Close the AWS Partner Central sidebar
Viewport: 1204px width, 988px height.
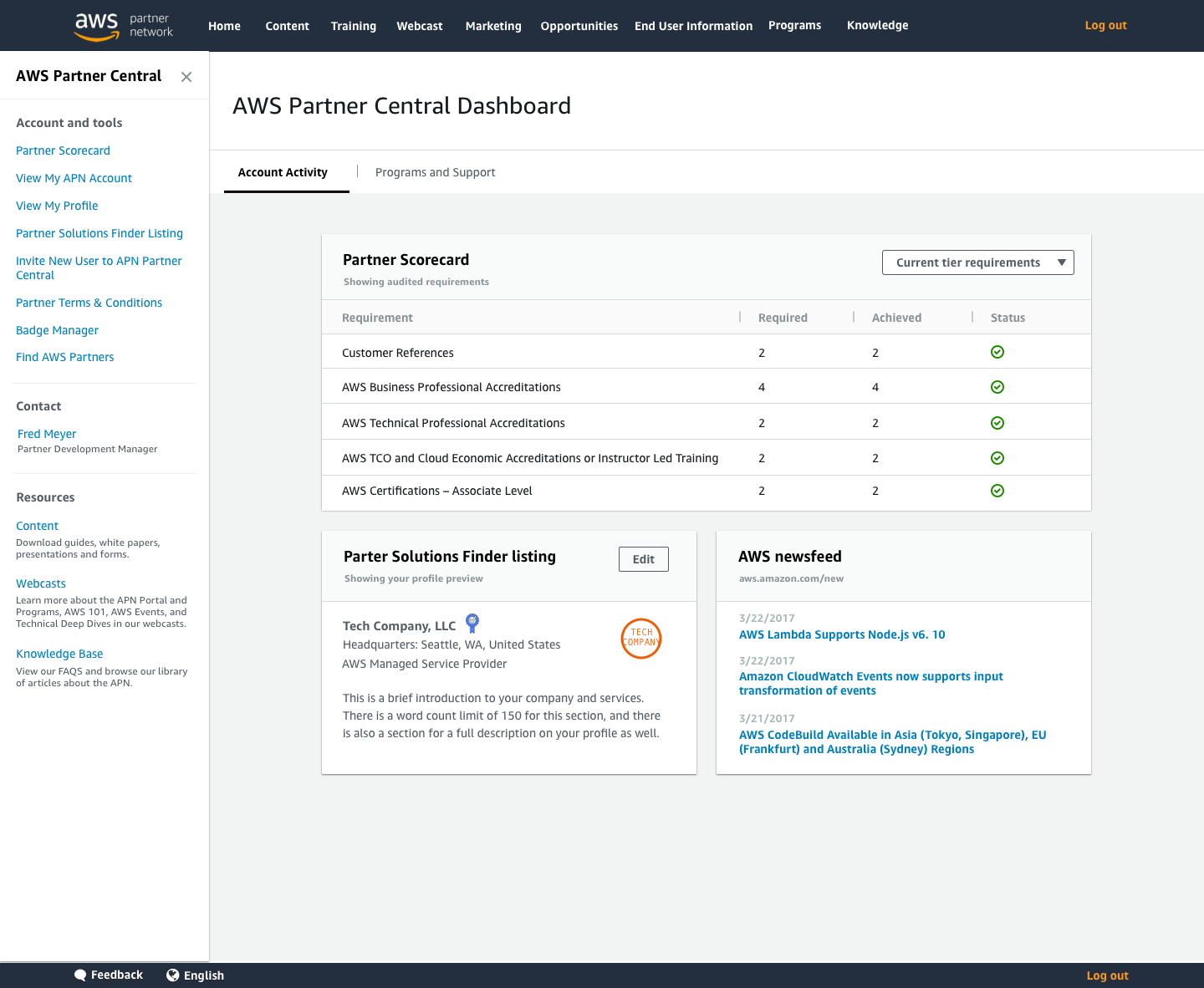[186, 77]
